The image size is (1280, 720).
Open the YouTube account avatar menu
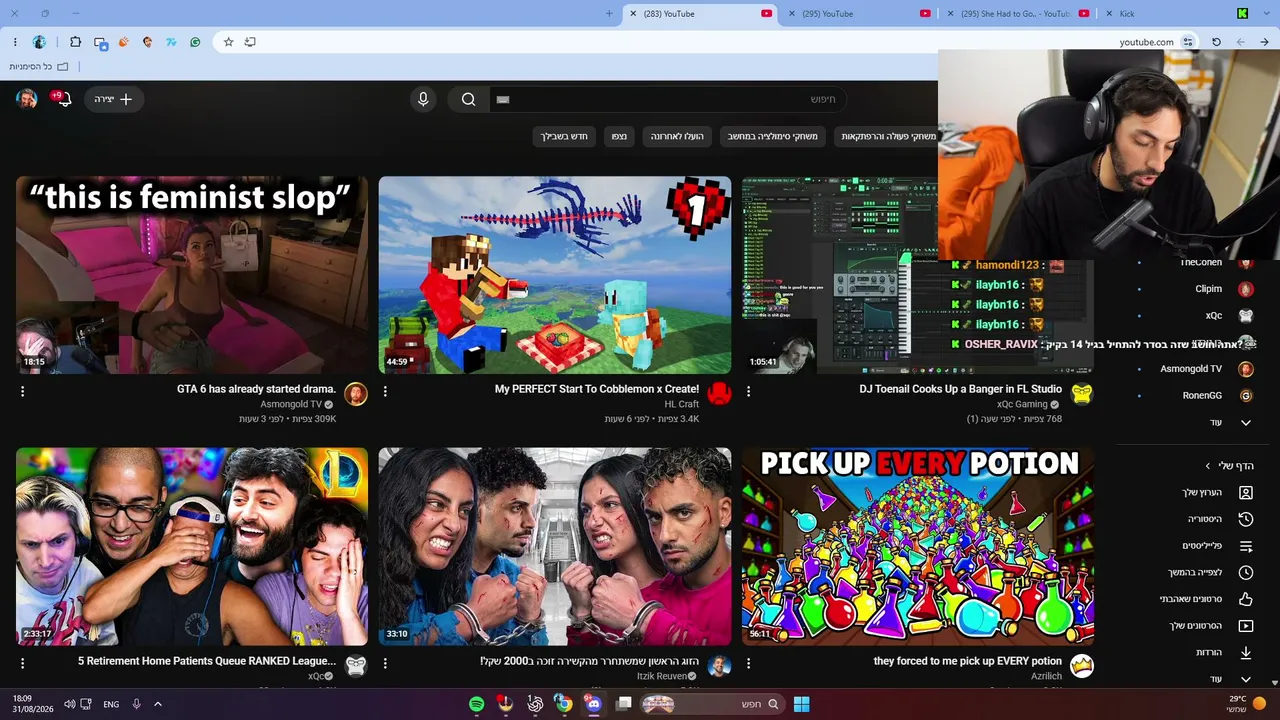click(x=27, y=99)
